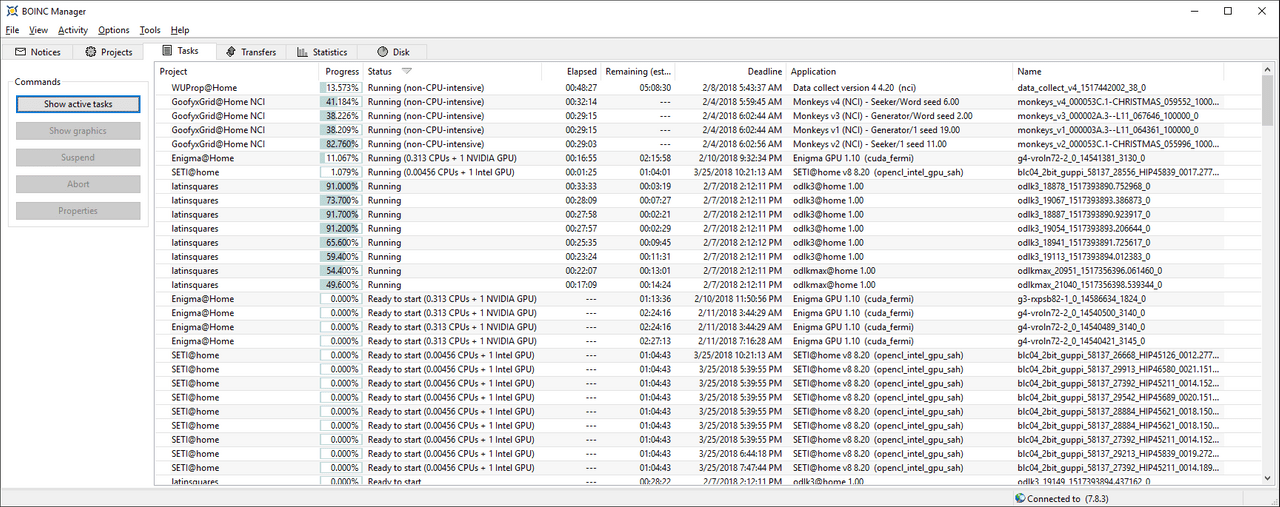Click 'Monkeys v1 (NCI) - Generator/1 seed 19.00'

[877, 130]
